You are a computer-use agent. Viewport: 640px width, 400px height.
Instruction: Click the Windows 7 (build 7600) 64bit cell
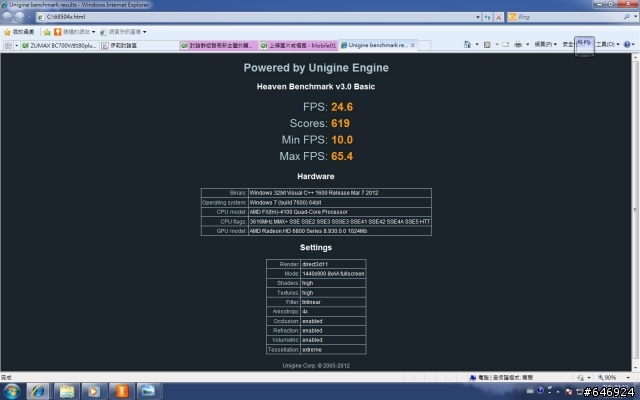tap(340, 202)
